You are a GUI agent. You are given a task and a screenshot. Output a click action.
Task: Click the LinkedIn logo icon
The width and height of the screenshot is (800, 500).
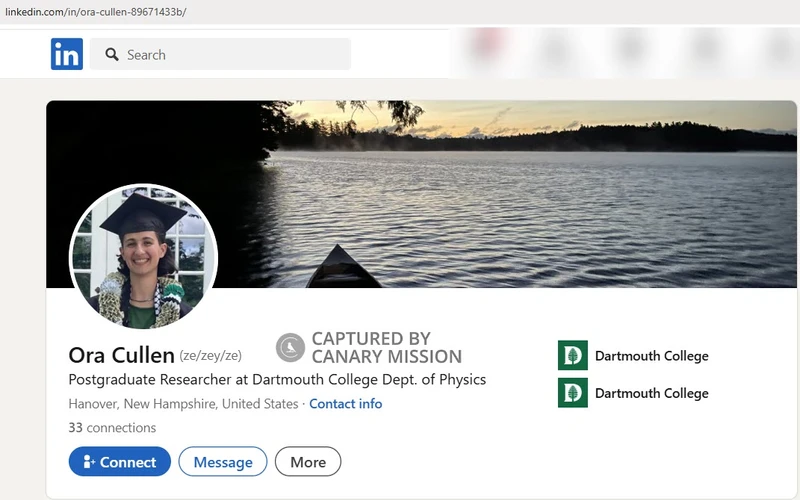(67, 54)
